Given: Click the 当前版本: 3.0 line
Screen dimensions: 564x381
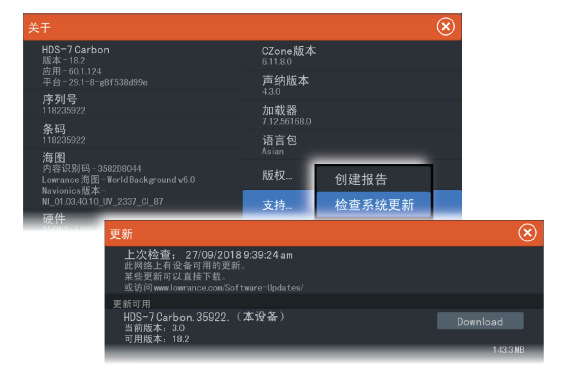Looking at the screenshot, I should click(155, 328).
